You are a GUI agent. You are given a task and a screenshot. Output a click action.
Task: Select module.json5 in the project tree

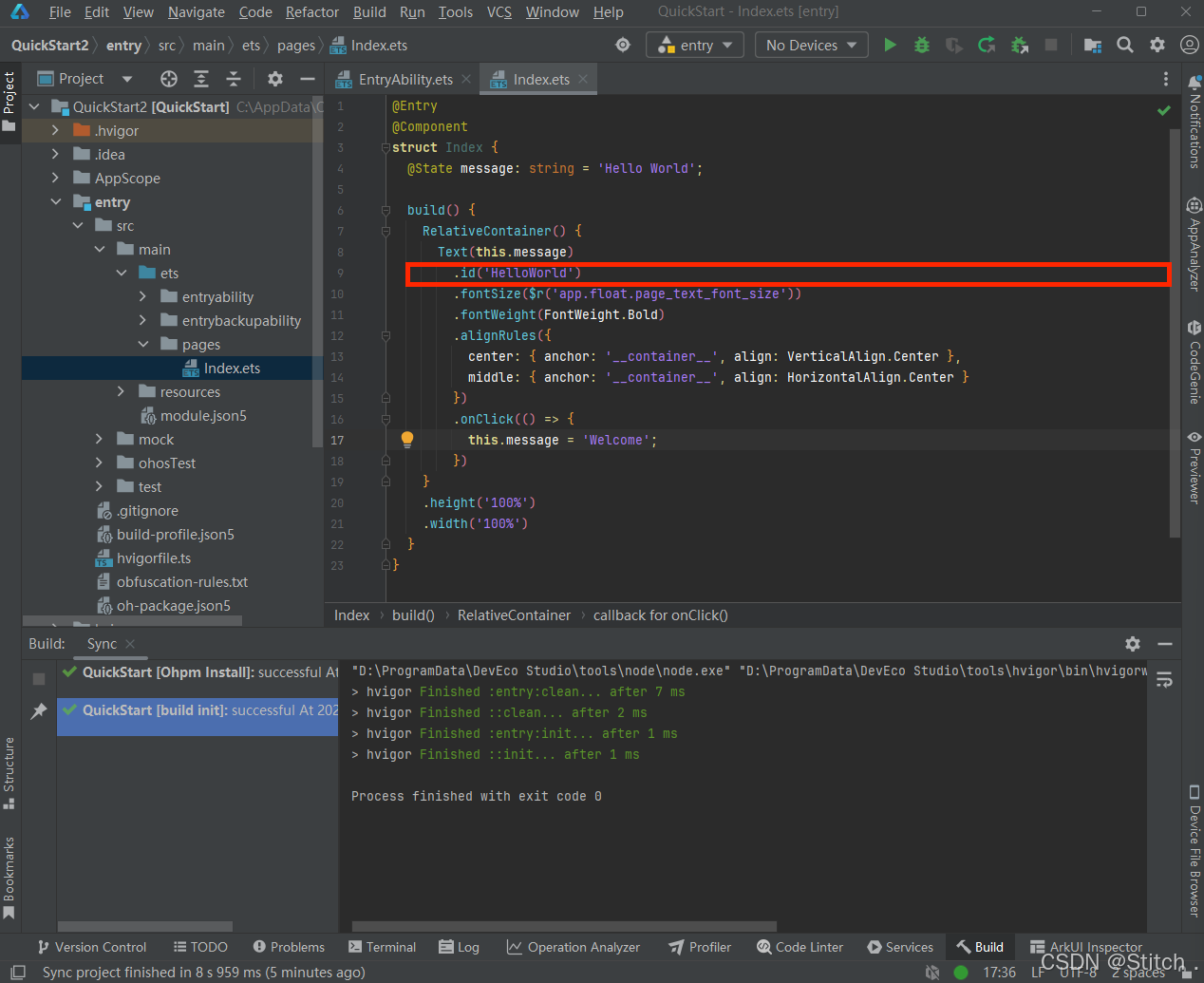202,416
